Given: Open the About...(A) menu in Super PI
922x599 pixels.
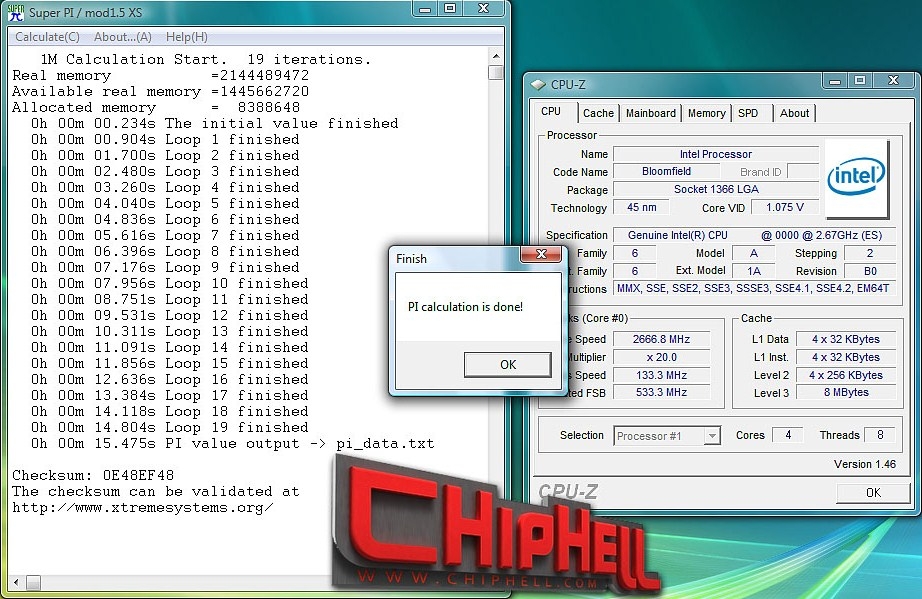Looking at the screenshot, I should click(x=122, y=37).
